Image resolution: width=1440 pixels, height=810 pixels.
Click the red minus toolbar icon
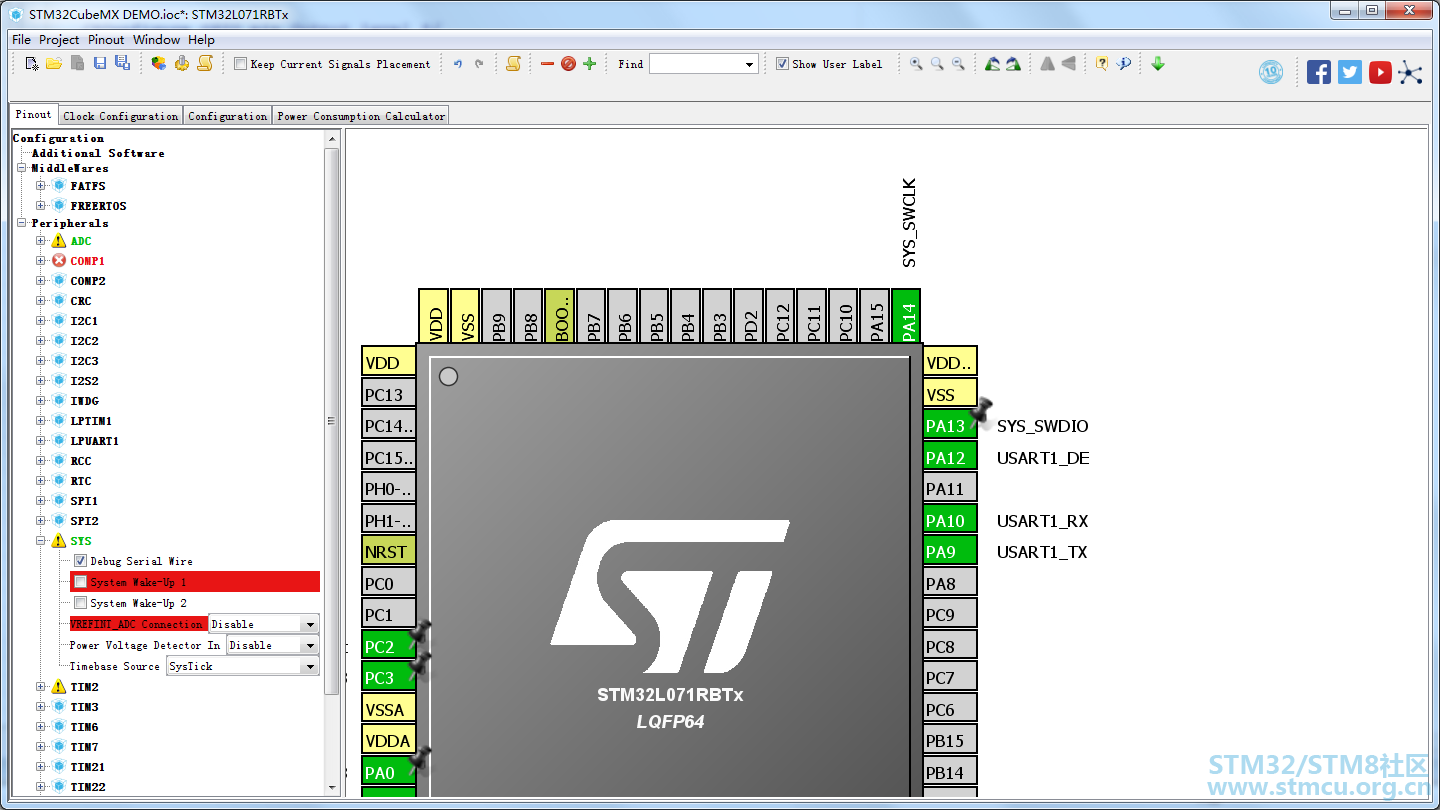coord(547,64)
